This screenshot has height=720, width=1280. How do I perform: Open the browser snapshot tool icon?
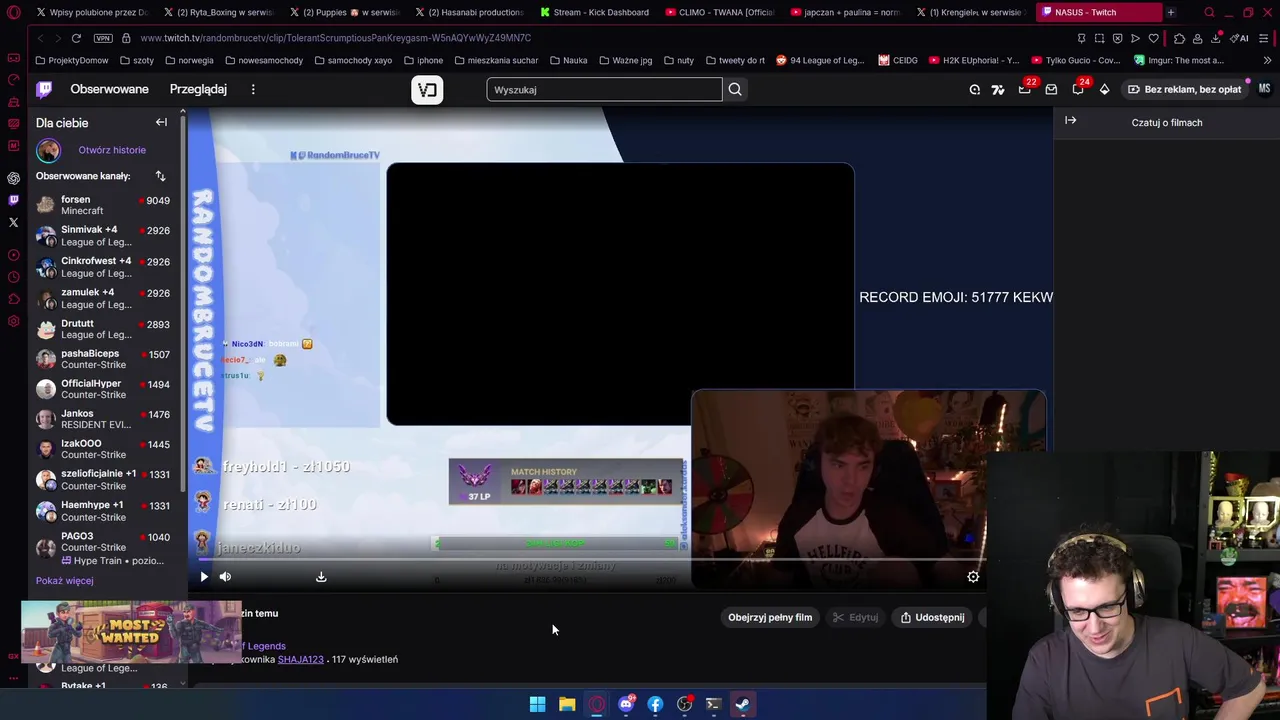coord(1099,38)
